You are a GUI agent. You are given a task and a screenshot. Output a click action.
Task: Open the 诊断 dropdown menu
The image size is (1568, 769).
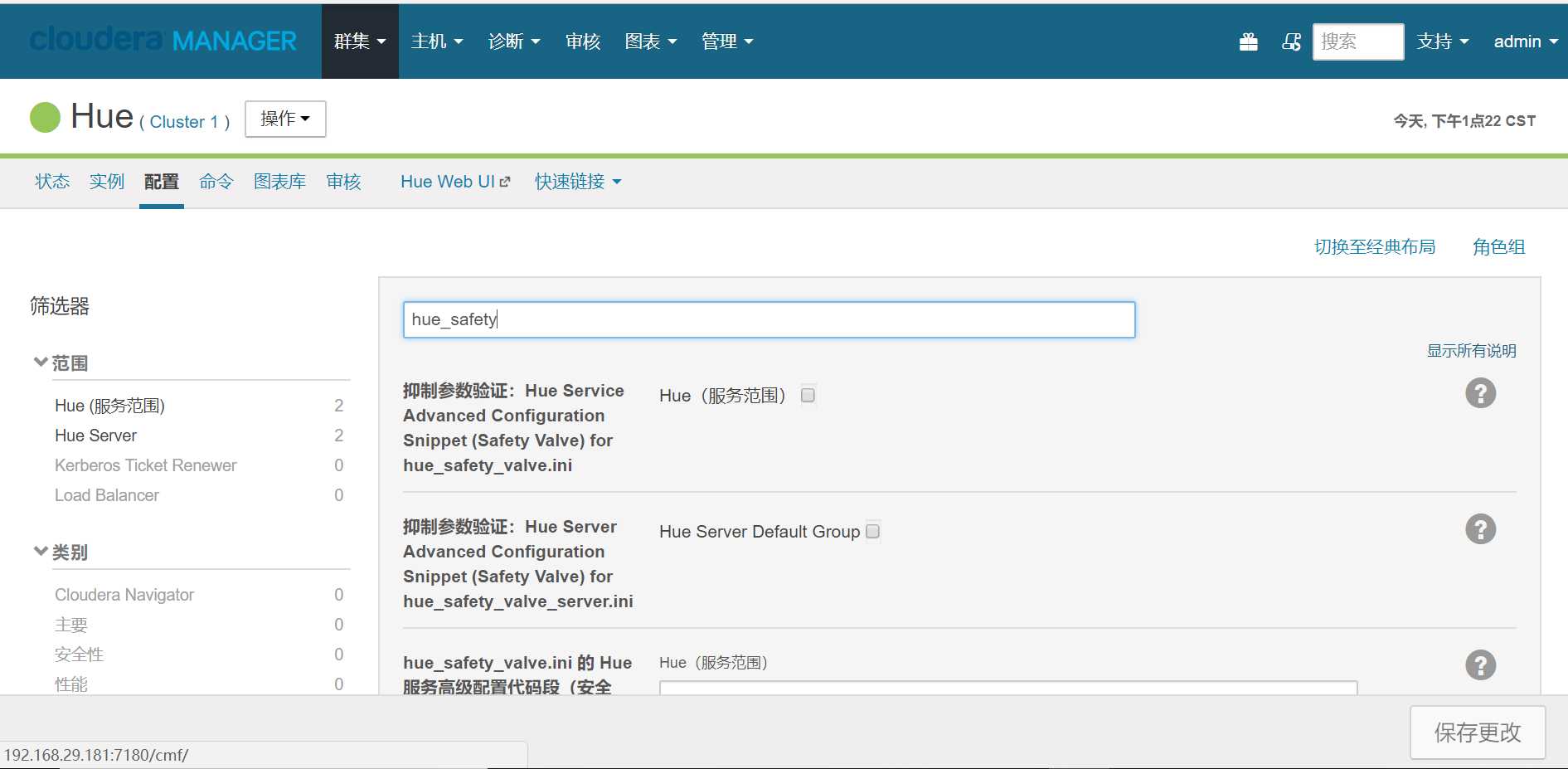514,41
